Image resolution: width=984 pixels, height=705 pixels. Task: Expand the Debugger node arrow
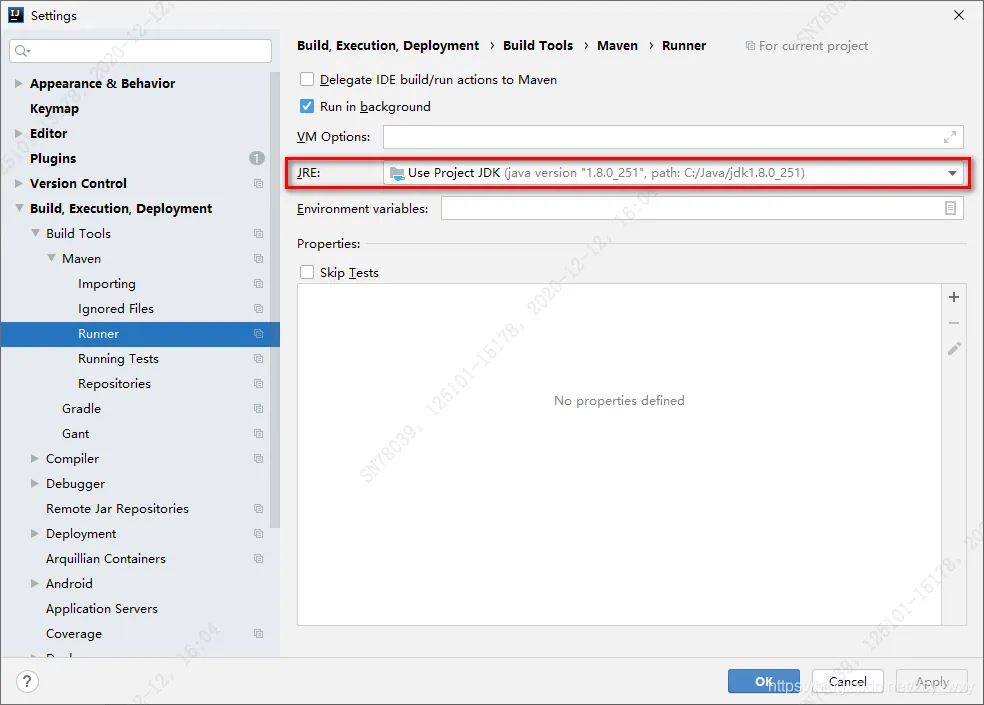click(x=35, y=483)
